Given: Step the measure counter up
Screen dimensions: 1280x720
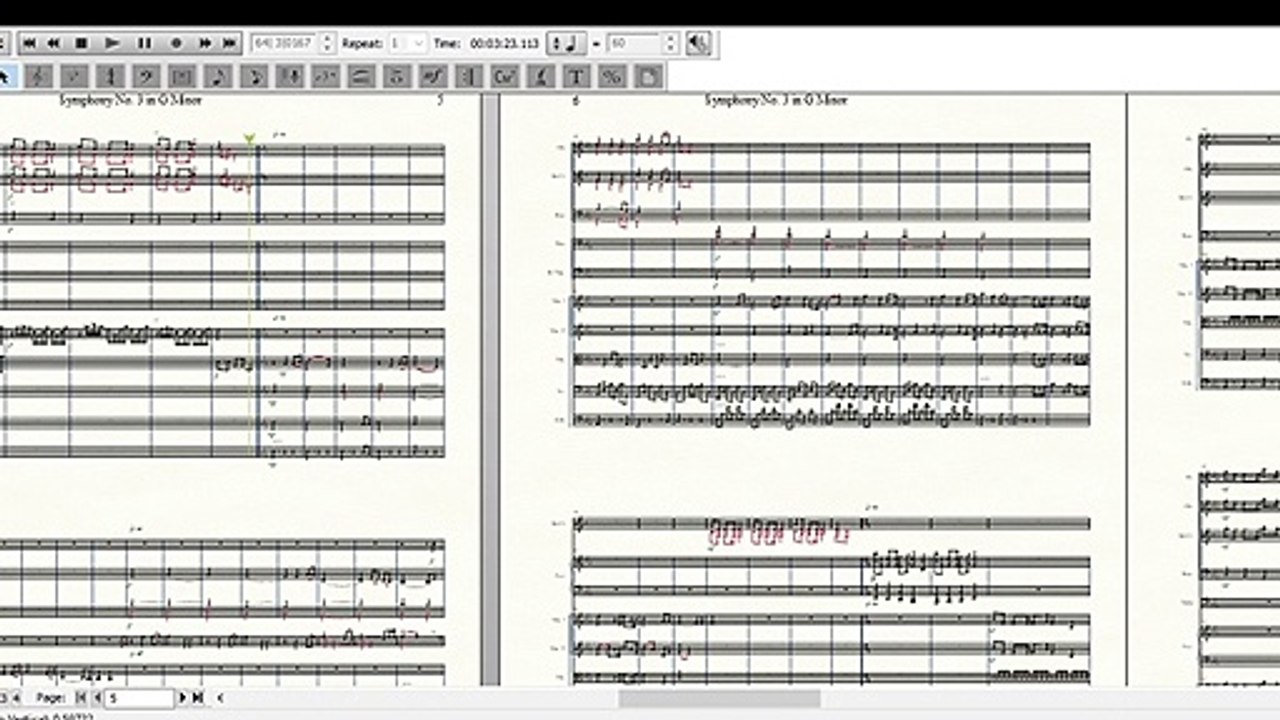Looking at the screenshot, I should click(x=325, y=39).
